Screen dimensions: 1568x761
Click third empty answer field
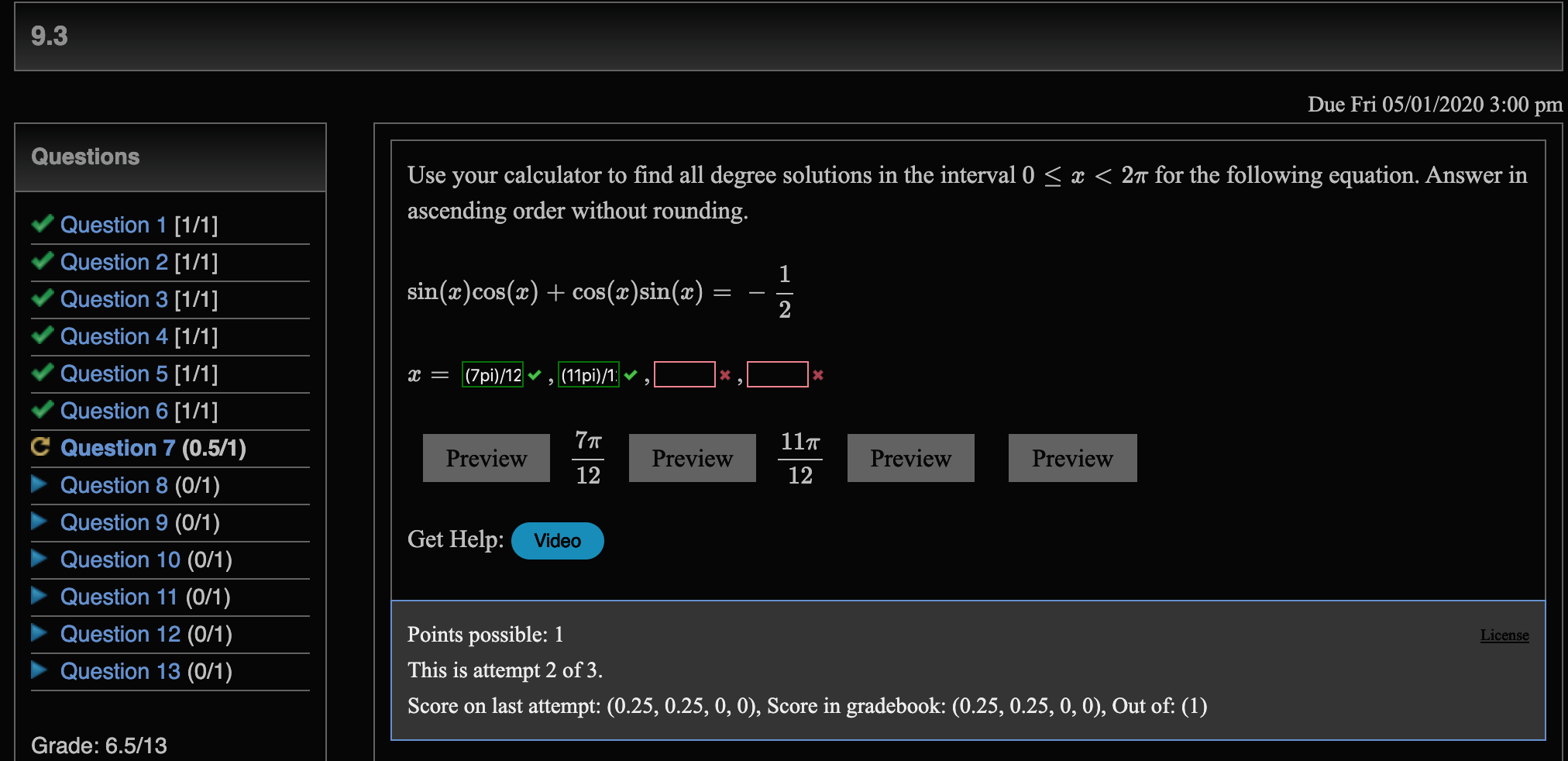tap(685, 375)
